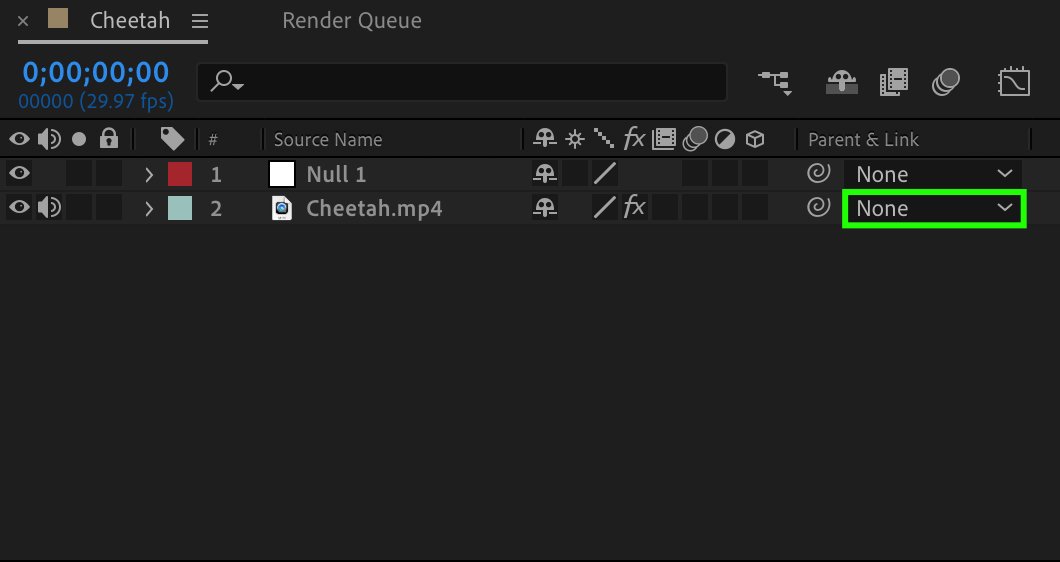The height and width of the screenshot is (562, 1060).
Task: Open the Graph Editor
Action: [1014, 82]
